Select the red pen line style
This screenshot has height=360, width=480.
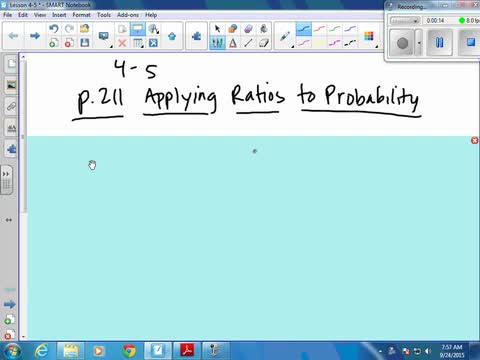(319, 29)
